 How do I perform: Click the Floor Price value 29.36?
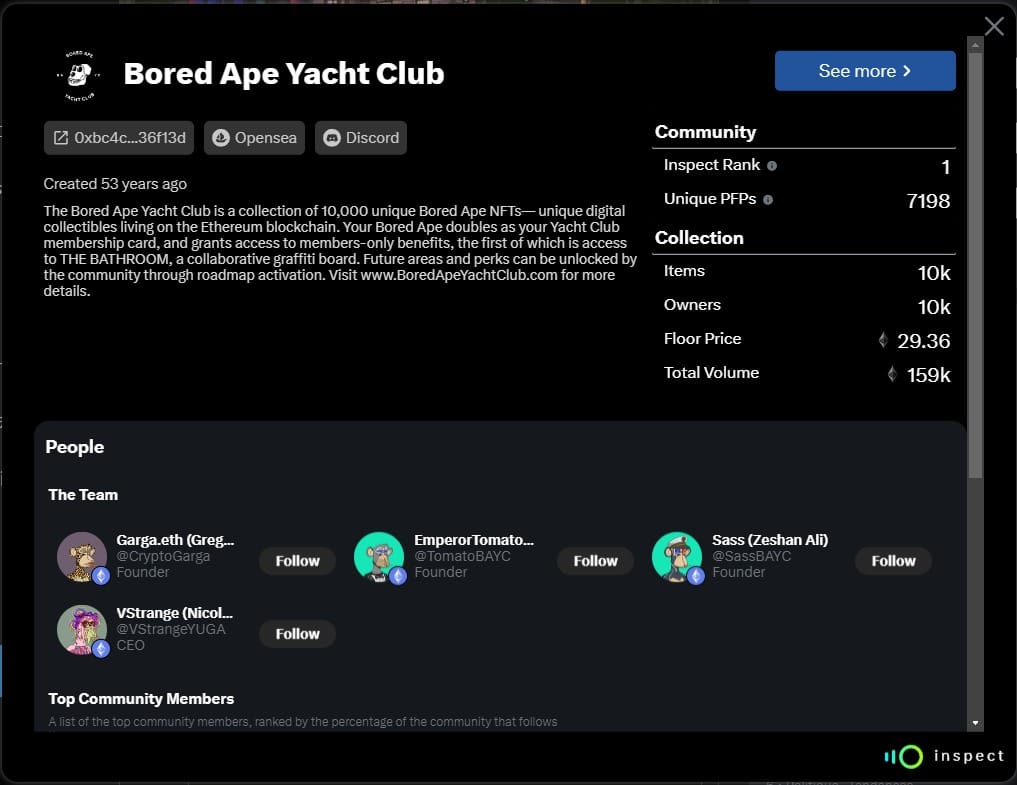[x=924, y=341]
